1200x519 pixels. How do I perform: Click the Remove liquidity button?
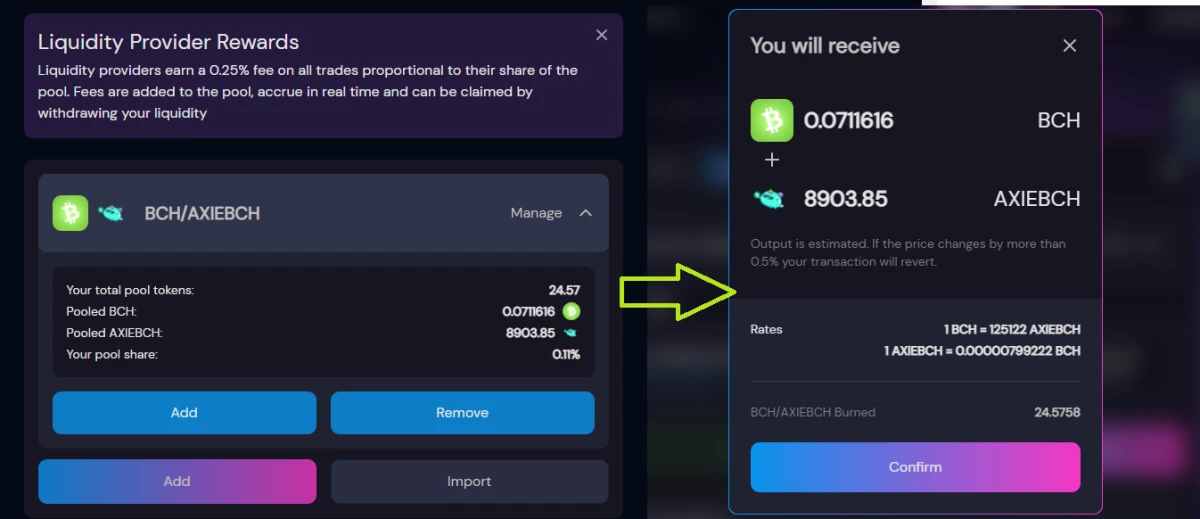click(462, 412)
